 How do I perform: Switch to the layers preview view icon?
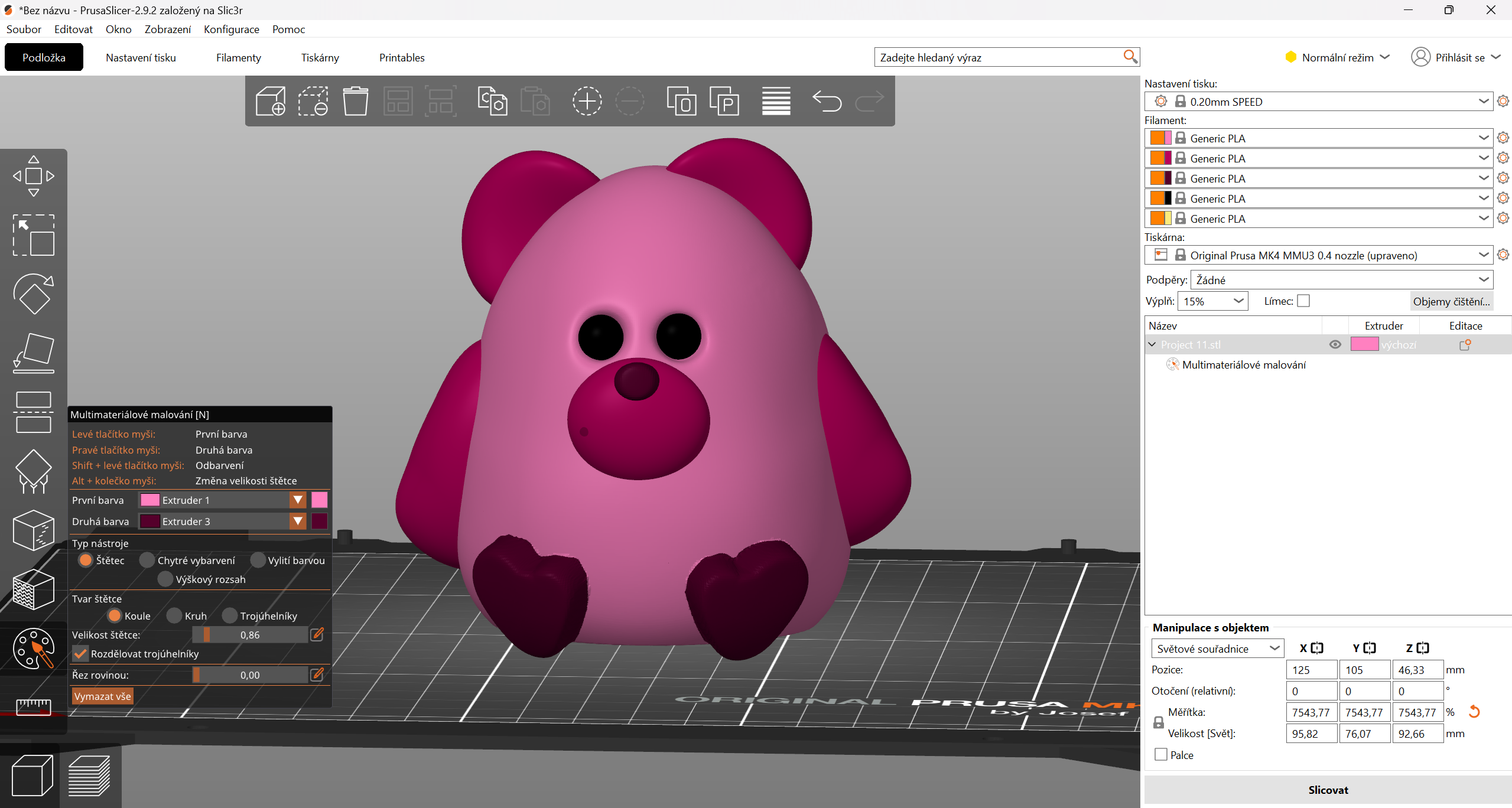[89, 776]
